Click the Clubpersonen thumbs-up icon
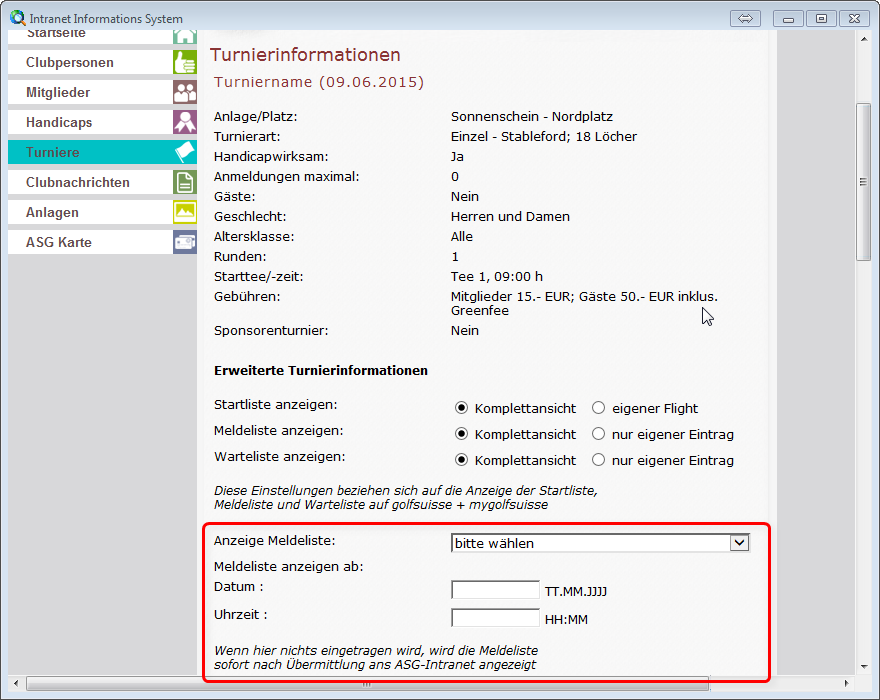Viewport: 880px width, 700px height. point(184,63)
